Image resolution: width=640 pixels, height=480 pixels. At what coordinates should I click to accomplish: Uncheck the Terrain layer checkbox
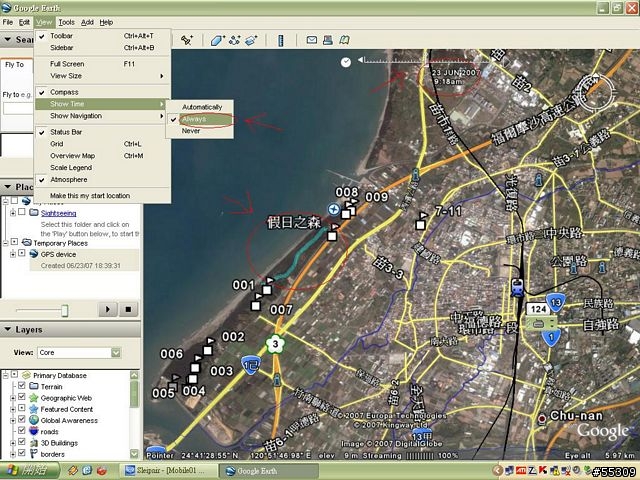coord(22,386)
